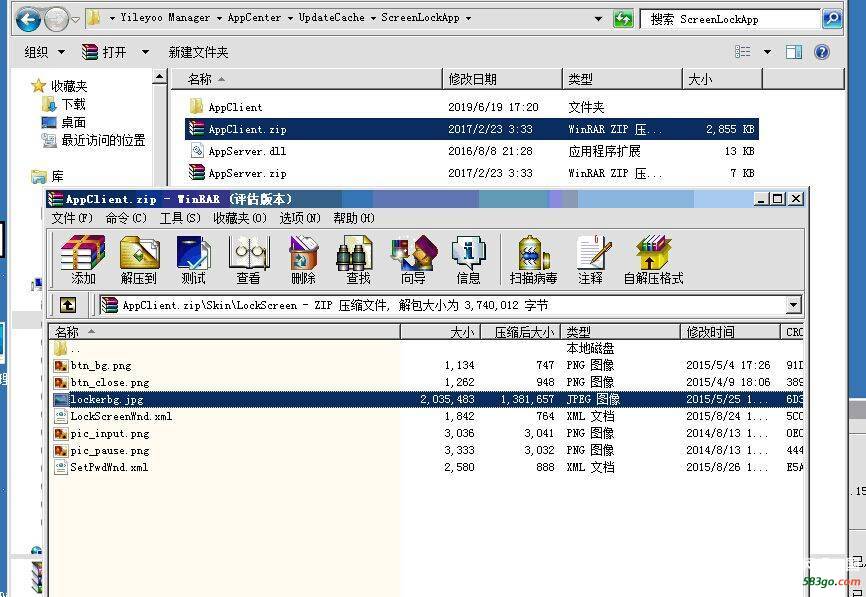Screen dimensions: 866x597
Task: Expand the WinRAR archive path dropdown
Action: pos(793,305)
